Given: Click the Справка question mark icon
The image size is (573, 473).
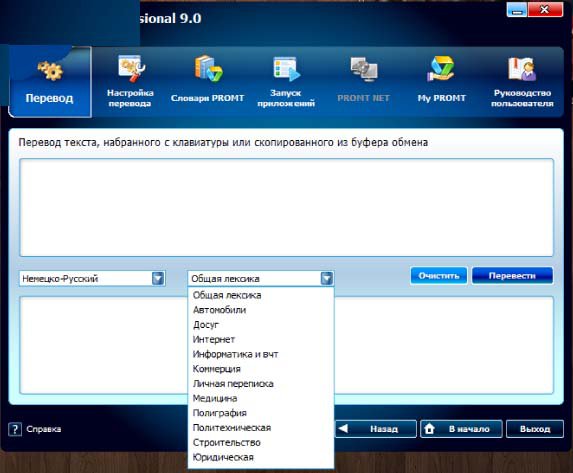Looking at the screenshot, I should tap(15, 429).
